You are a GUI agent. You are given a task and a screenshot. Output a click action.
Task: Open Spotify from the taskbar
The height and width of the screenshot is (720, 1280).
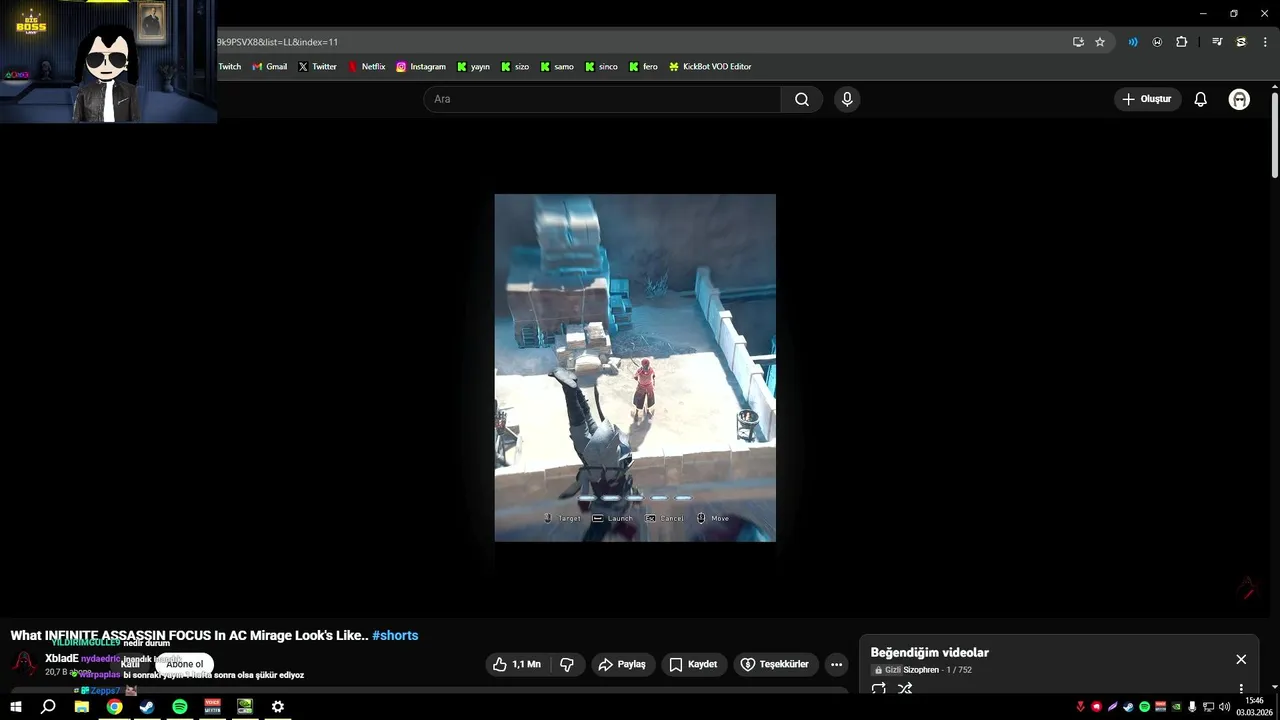coord(180,707)
